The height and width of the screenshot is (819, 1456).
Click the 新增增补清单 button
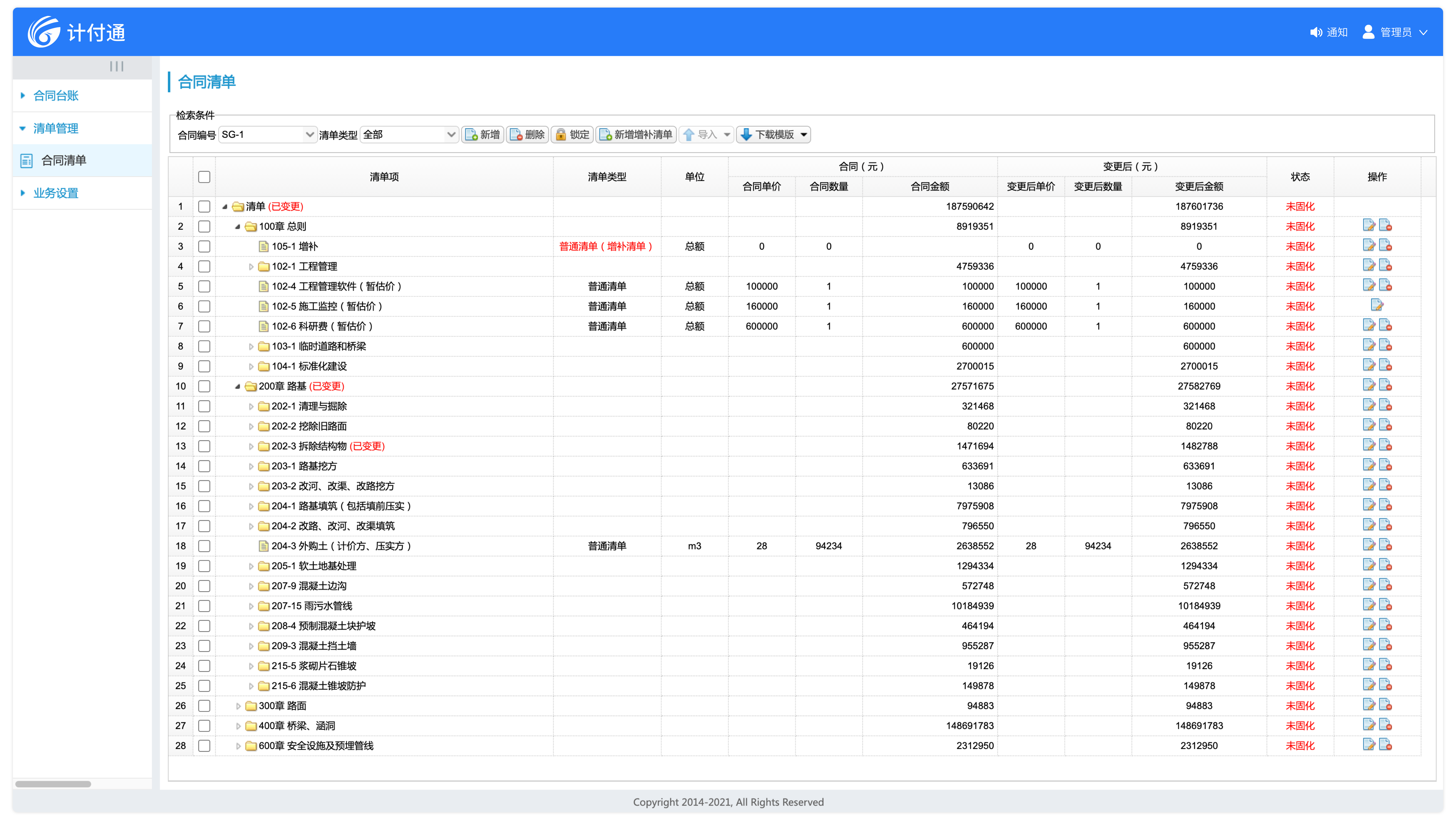click(x=636, y=134)
